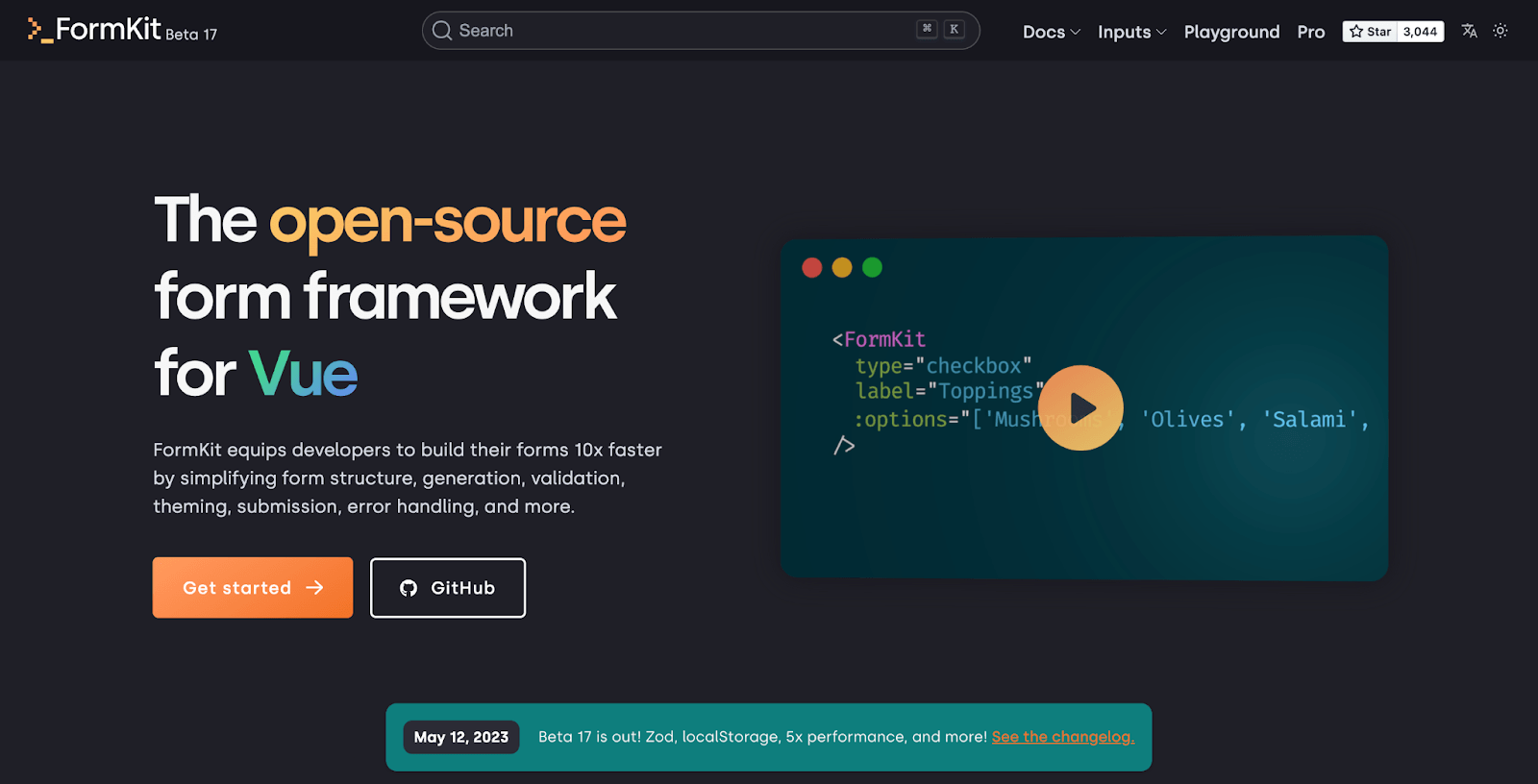Click the GitHub Star button

point(1370,32)
